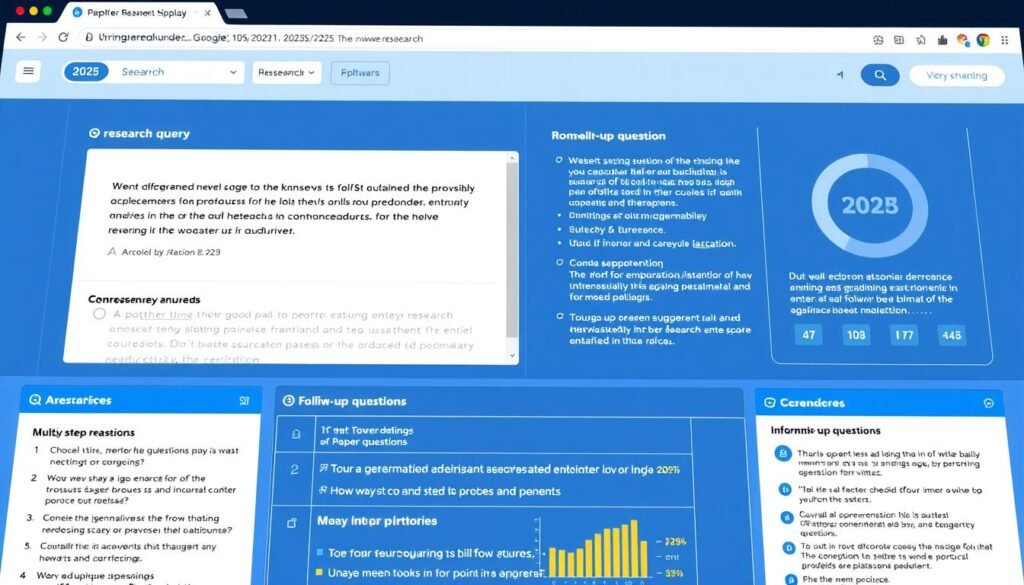The height and width of the screenshot is (585, 1024).
Task: Reload the page with the browser refresh icon
Action: click(63, 38)
